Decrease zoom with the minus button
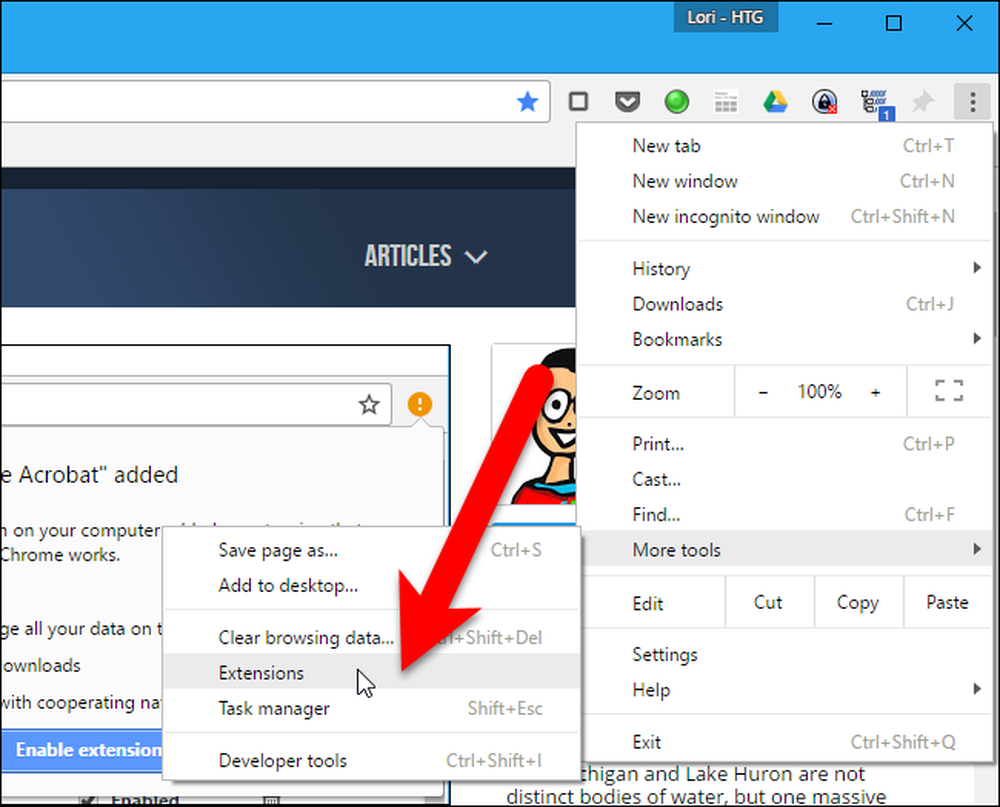The width and height of the screenshot is (1000, 807). pyautogui.click(x=763, y=392)
